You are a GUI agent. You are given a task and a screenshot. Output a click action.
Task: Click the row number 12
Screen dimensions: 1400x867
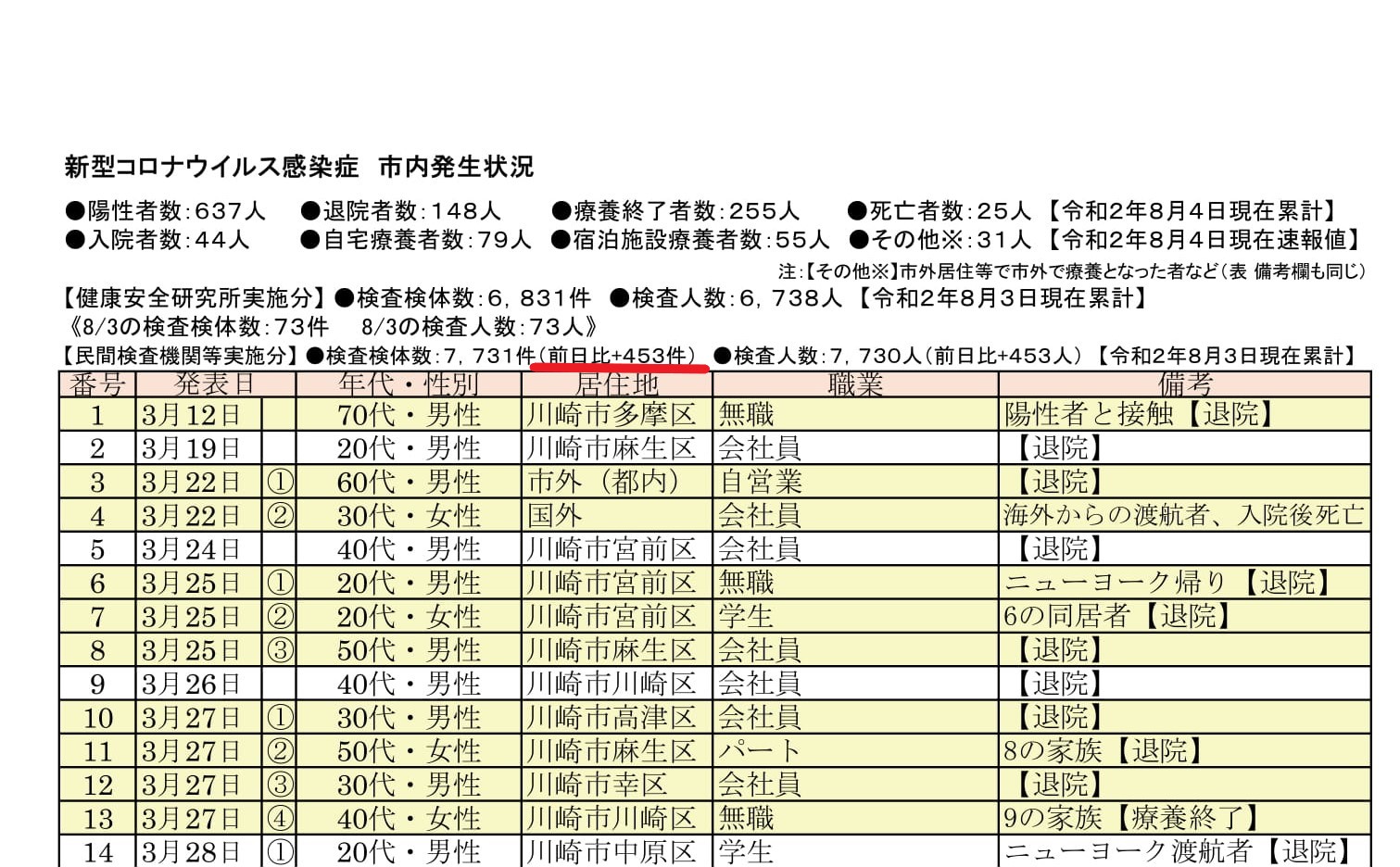(97, 785)
